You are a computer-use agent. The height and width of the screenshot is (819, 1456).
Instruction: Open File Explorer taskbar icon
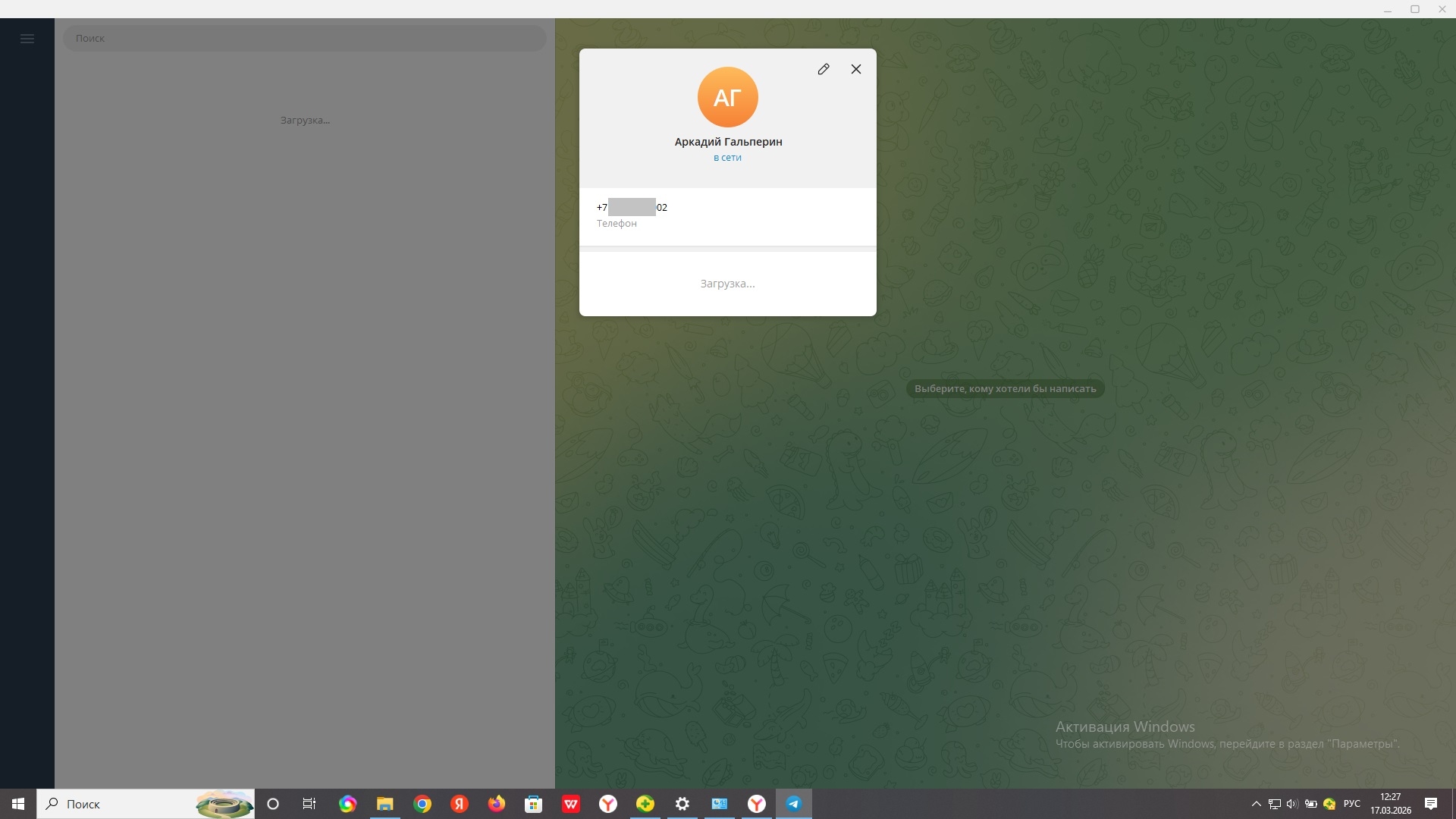pos(385,804)
